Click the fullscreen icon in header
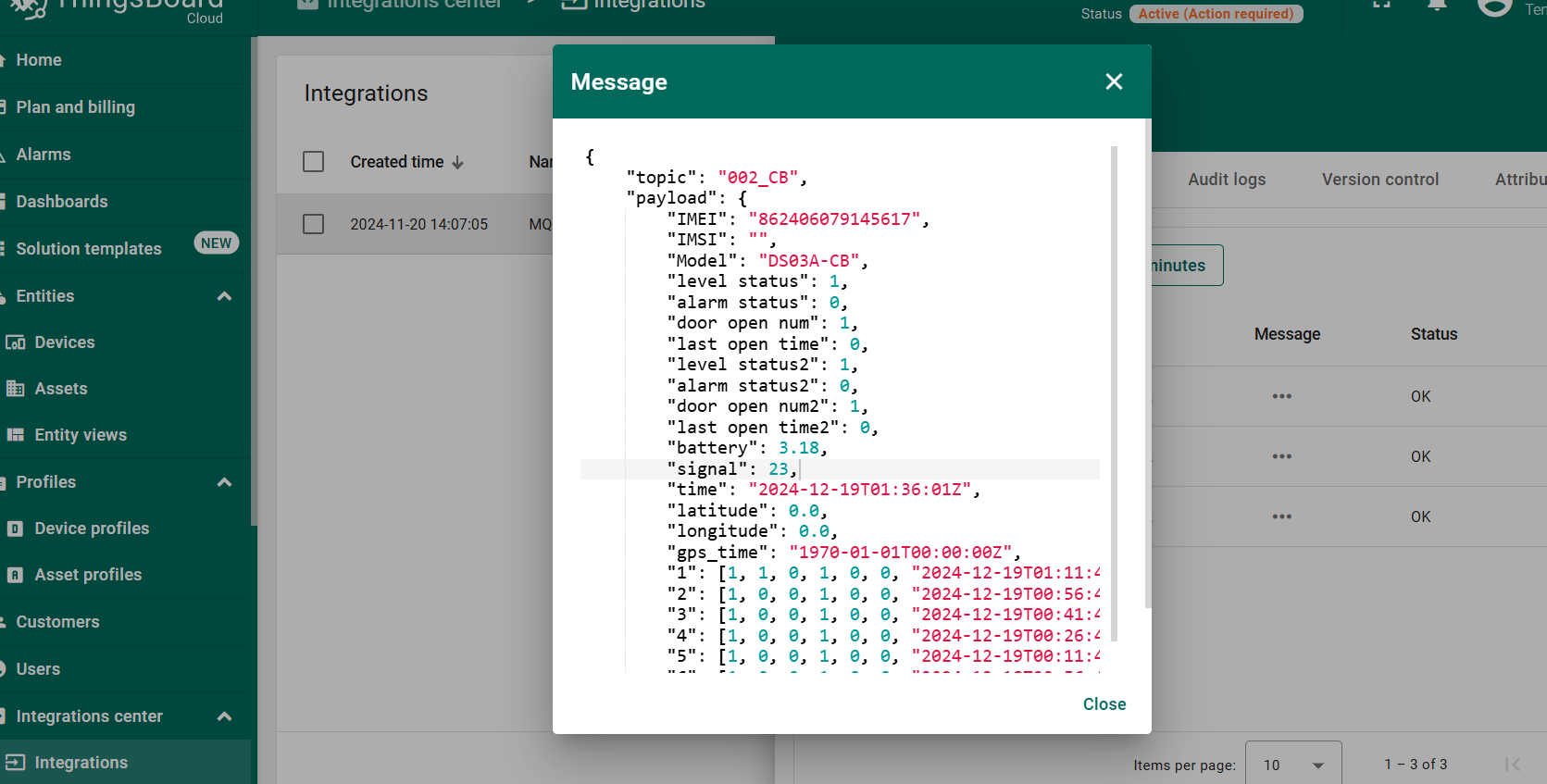This screenshot has height=784, width=1547. (x=1381, y=4)
